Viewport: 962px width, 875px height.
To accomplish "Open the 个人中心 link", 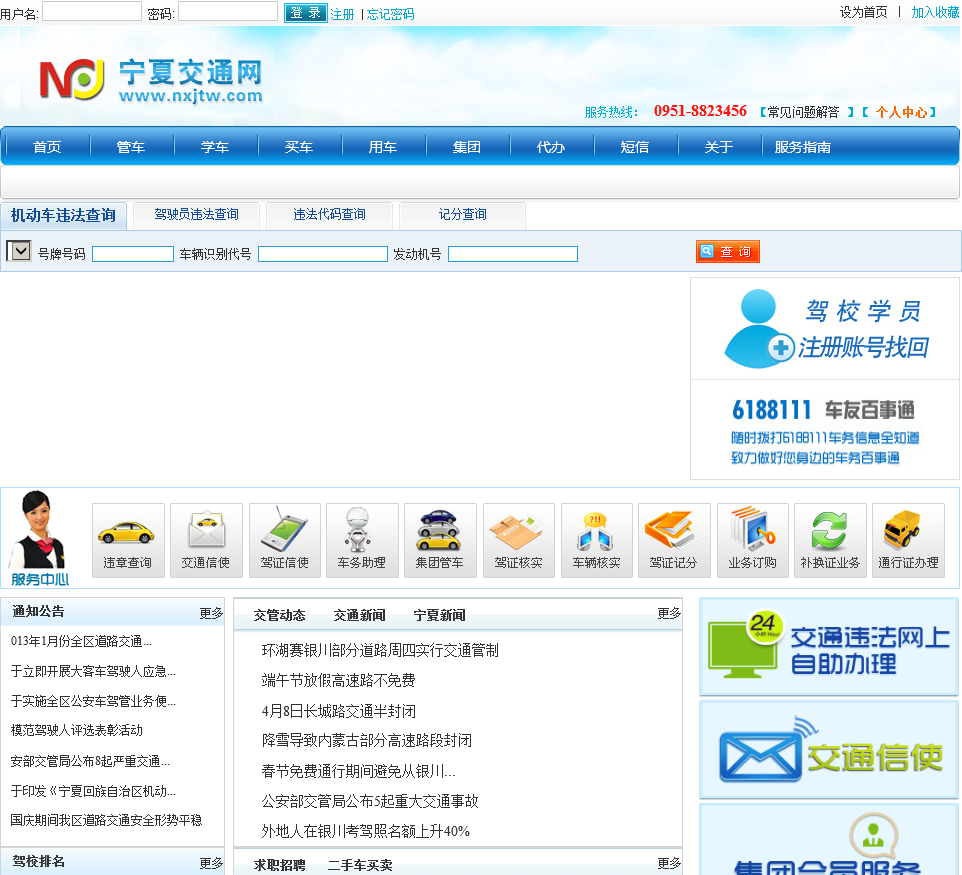I will pos(901,112).
